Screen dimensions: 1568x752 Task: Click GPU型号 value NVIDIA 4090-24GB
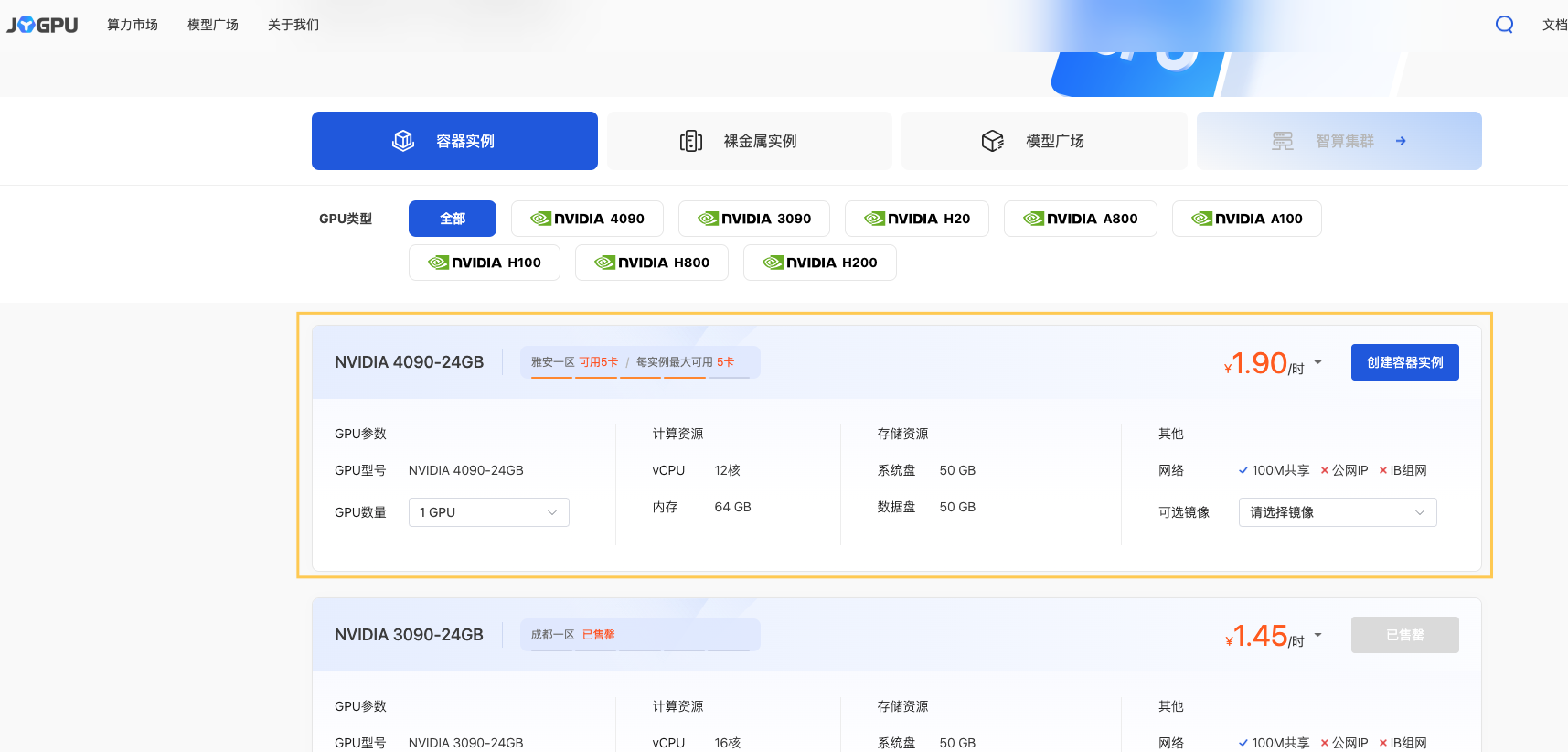[465, 470]
